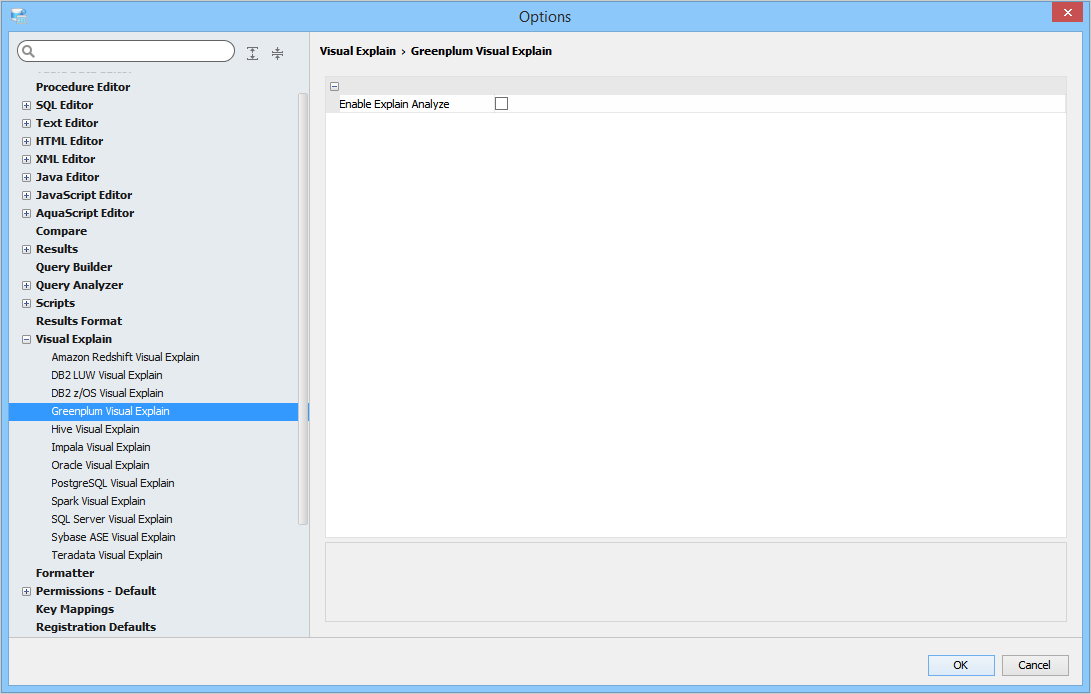This screenshot has width=1091, height=694.
Task: Click the SQL Editor tree label
Action: 64,105
